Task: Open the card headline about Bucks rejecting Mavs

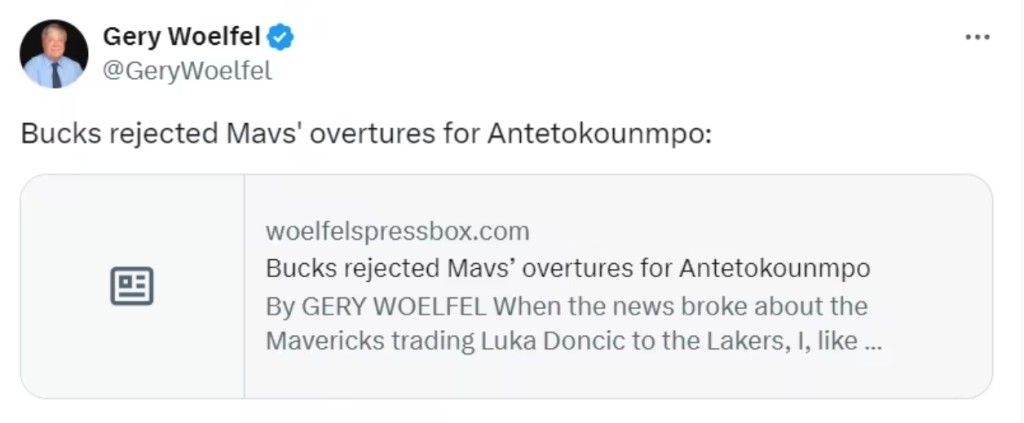Action: (x=567, y=268)
